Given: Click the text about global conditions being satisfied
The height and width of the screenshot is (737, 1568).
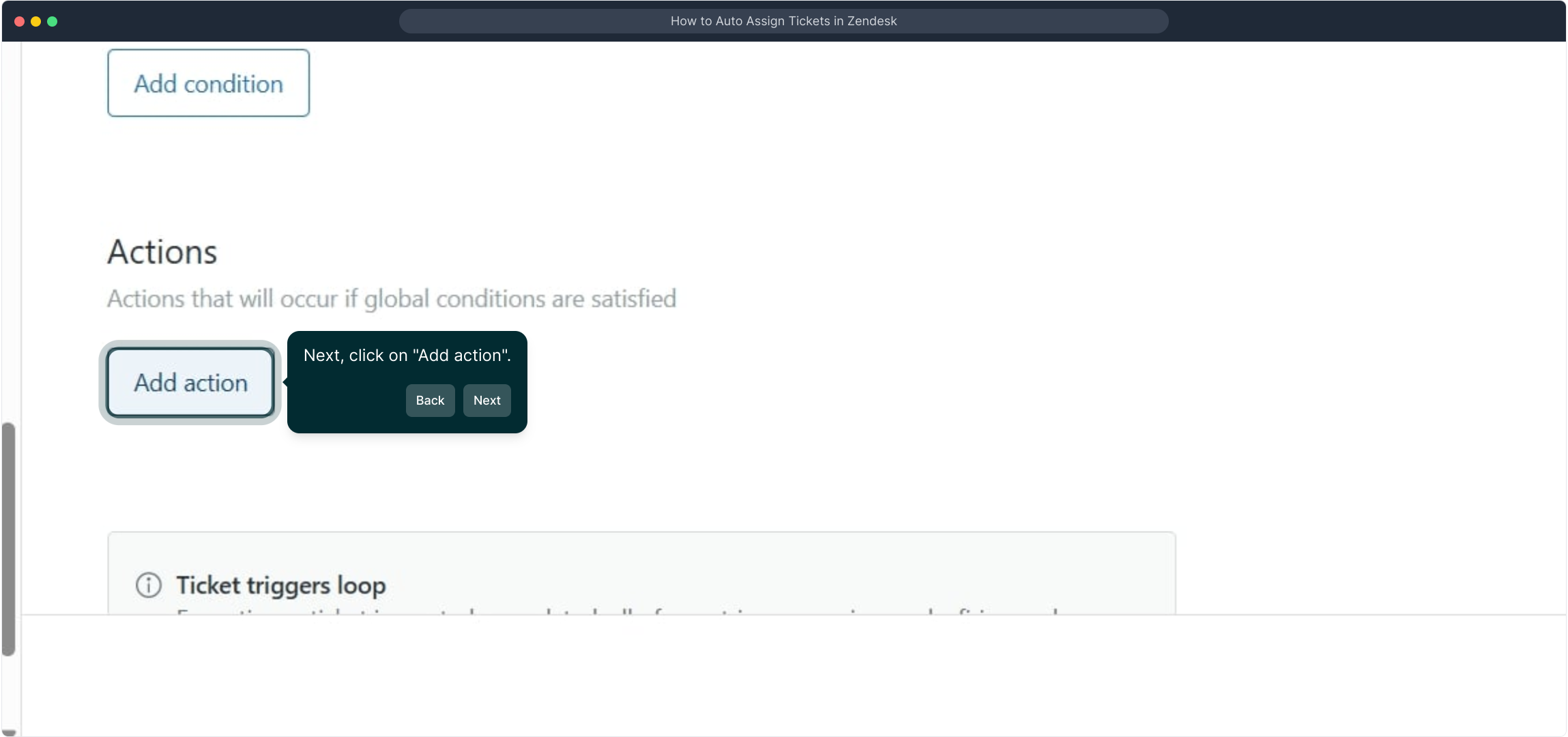Looking at the screenshot, I should (392, 299).
